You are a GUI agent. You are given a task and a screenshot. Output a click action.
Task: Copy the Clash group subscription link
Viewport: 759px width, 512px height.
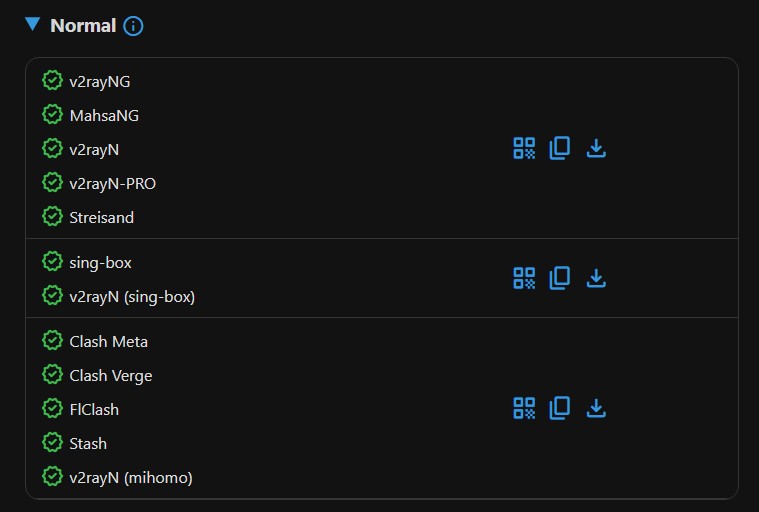coord(560,408)
